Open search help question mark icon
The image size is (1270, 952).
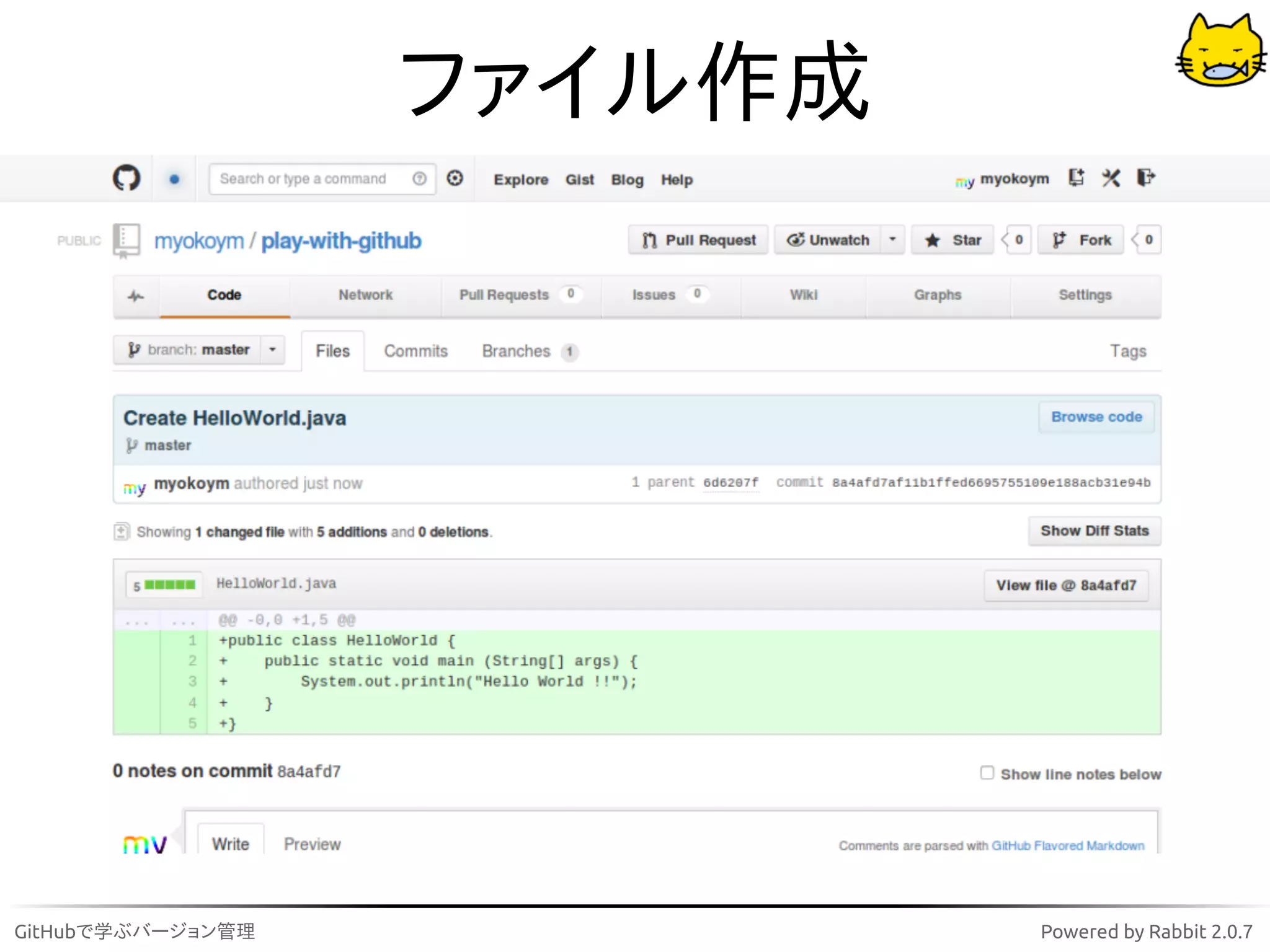pos(420,178)
